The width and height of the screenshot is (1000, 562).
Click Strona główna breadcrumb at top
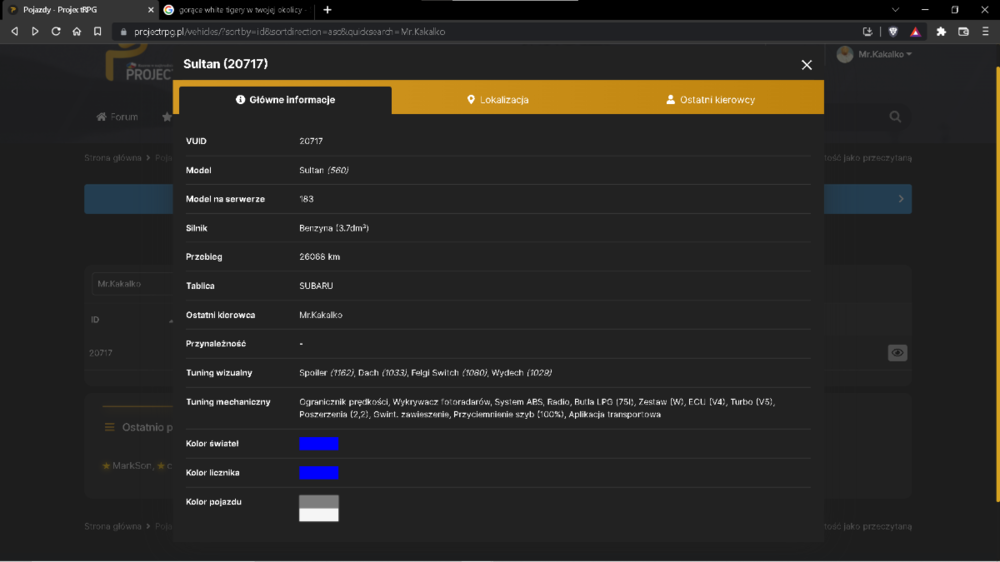[113, 158]
